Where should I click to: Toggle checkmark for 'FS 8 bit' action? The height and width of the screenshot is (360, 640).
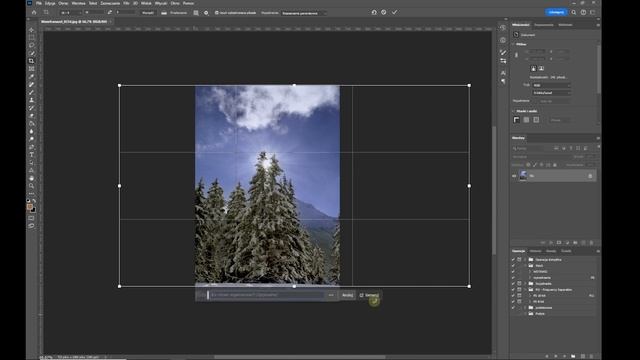513,302
